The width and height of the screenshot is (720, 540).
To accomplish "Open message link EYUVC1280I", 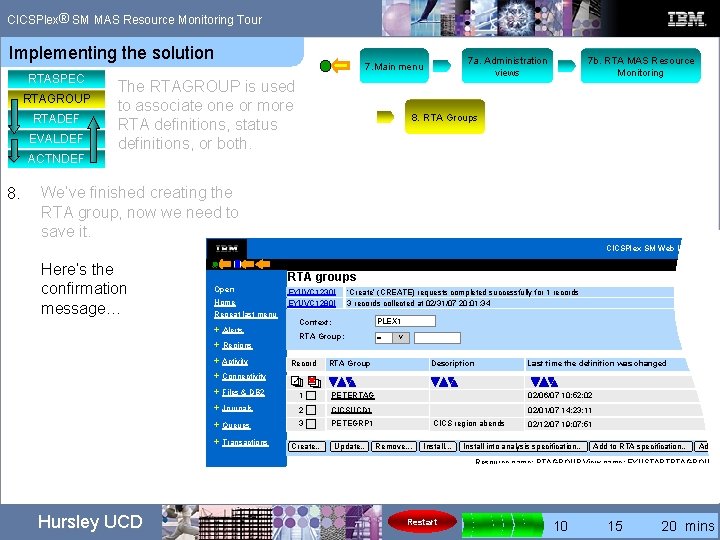I will 311,303.
